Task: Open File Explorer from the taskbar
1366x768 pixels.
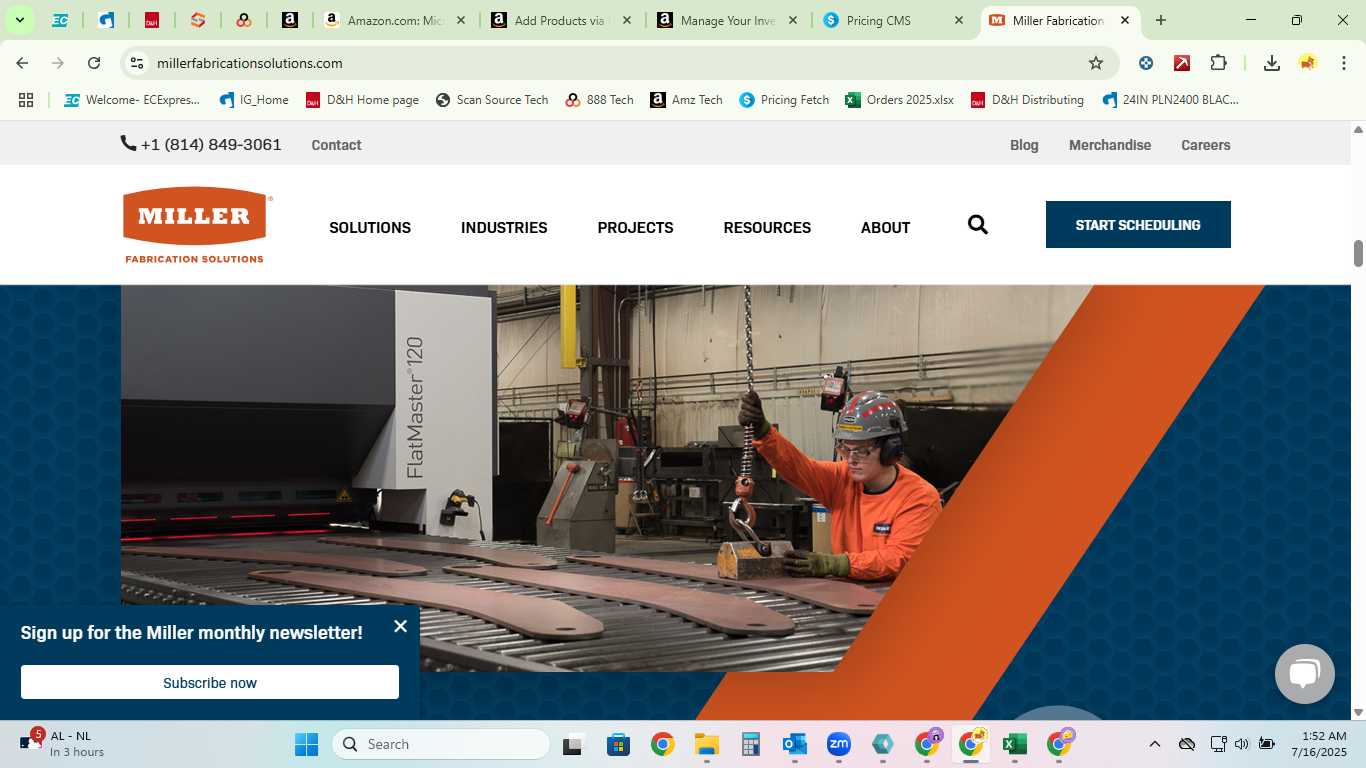Action: (x=707, y=744)
